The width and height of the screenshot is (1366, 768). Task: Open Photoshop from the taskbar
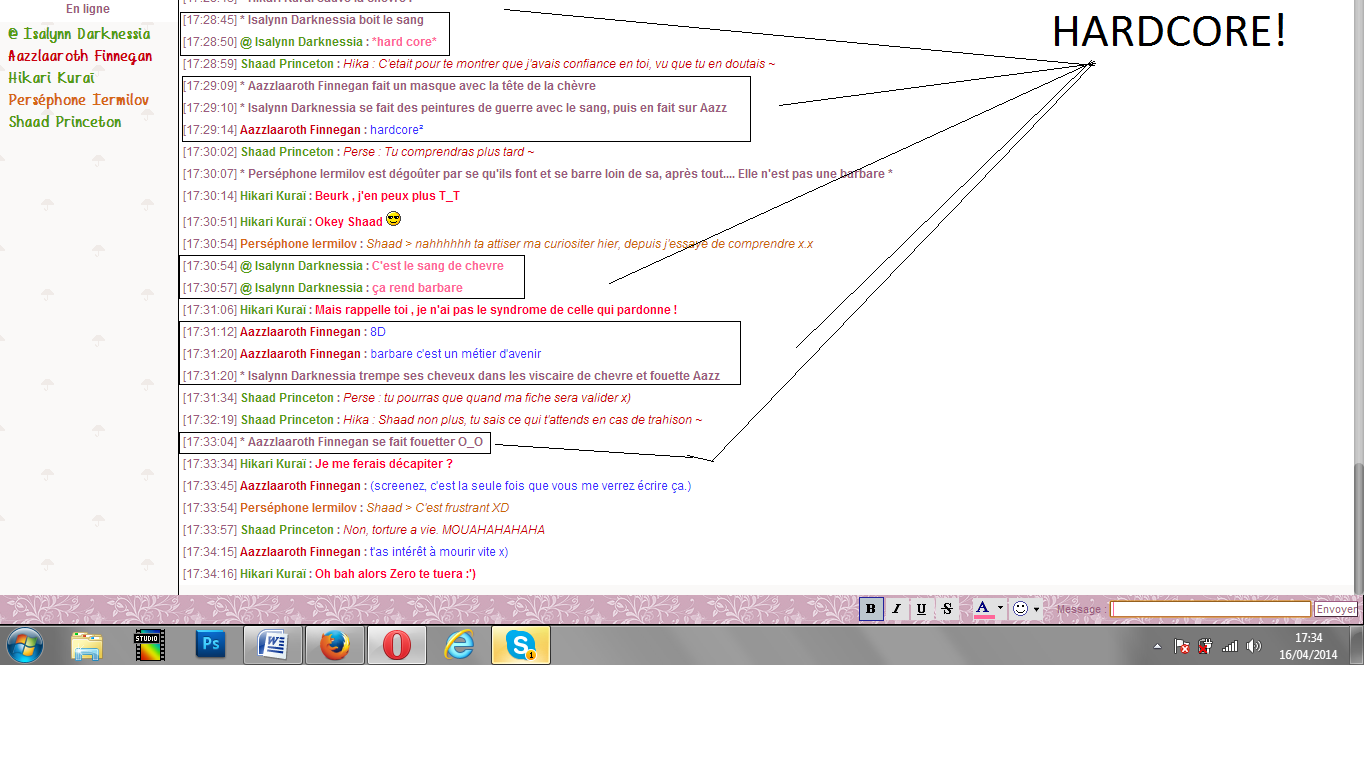tap(211, 646)
